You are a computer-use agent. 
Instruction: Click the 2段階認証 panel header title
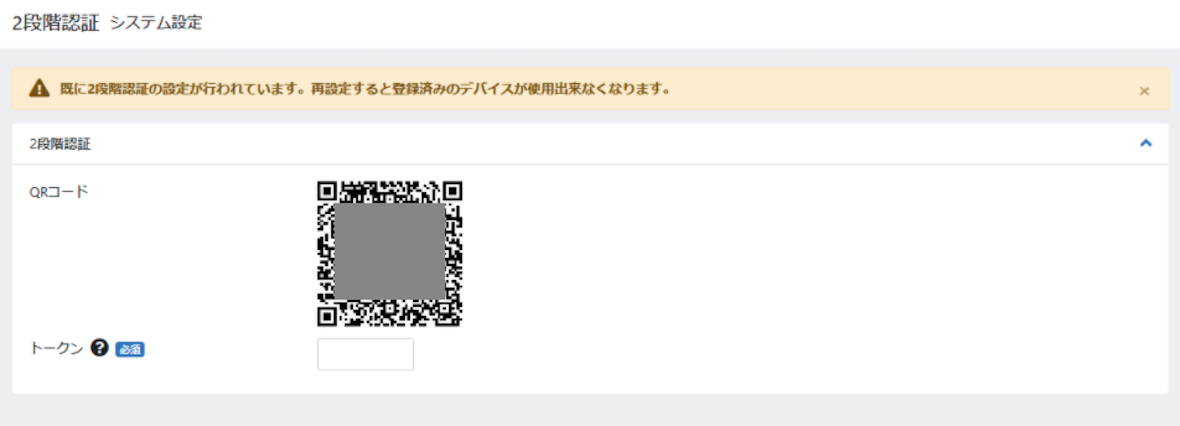click(x=59, y=144)
